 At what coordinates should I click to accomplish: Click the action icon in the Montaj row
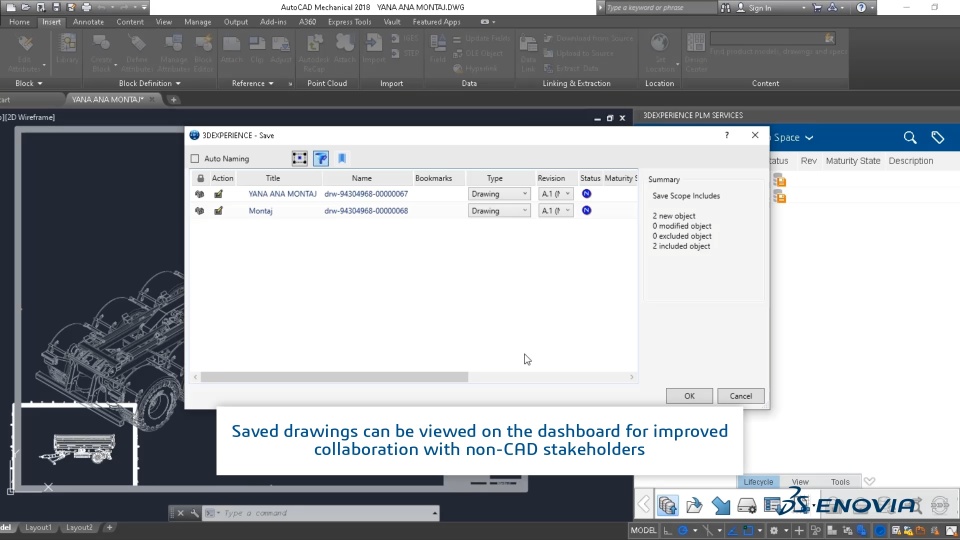tap(218, 211)
